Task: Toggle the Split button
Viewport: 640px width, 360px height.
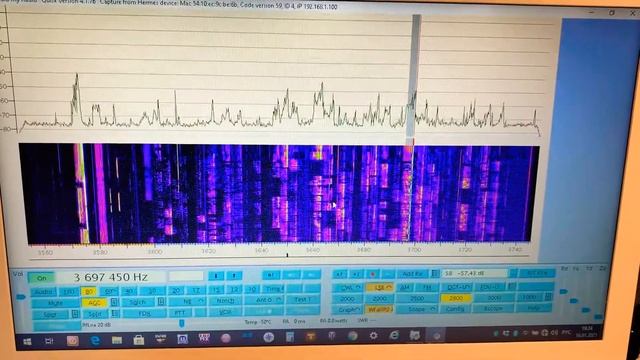Action: [95, 314]
